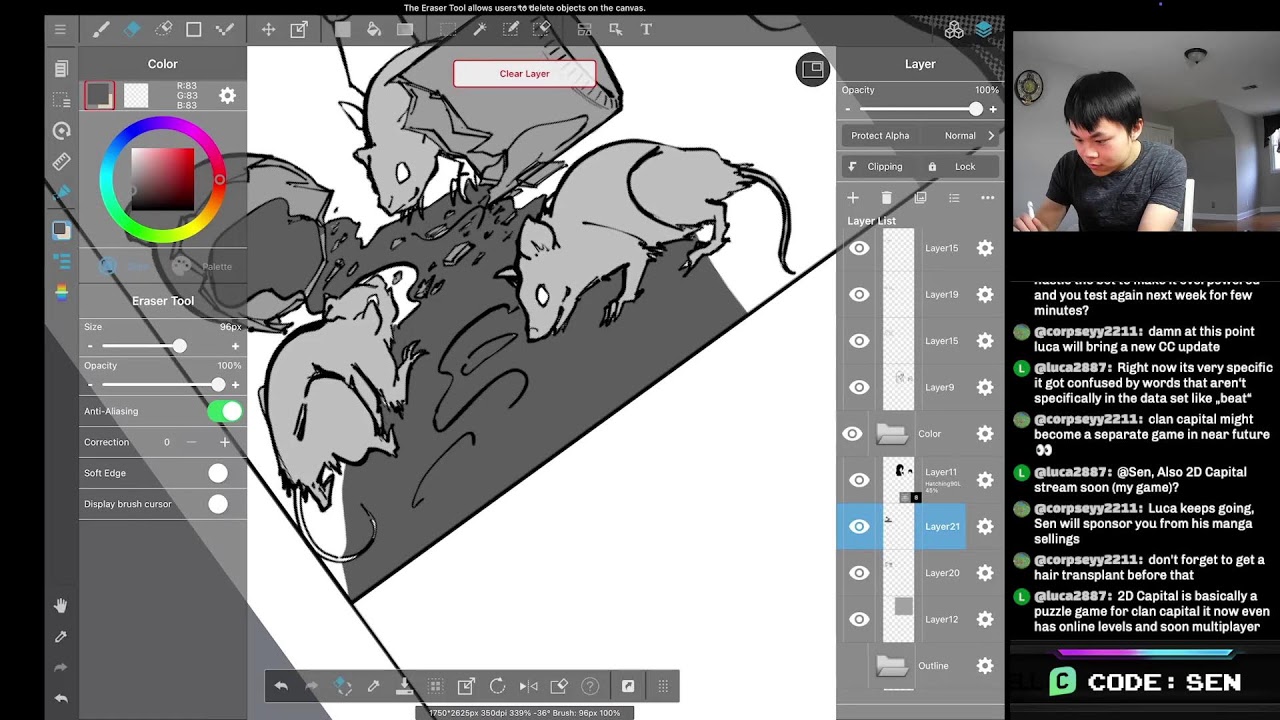
Task: Open the Color panel sidebar tab
Action: point(61,230)
